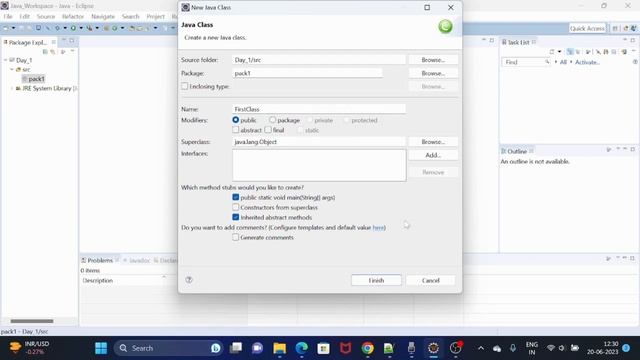
Task: Select the package modifier radio button
Action: pyautogui.click(x=272, y=120)
